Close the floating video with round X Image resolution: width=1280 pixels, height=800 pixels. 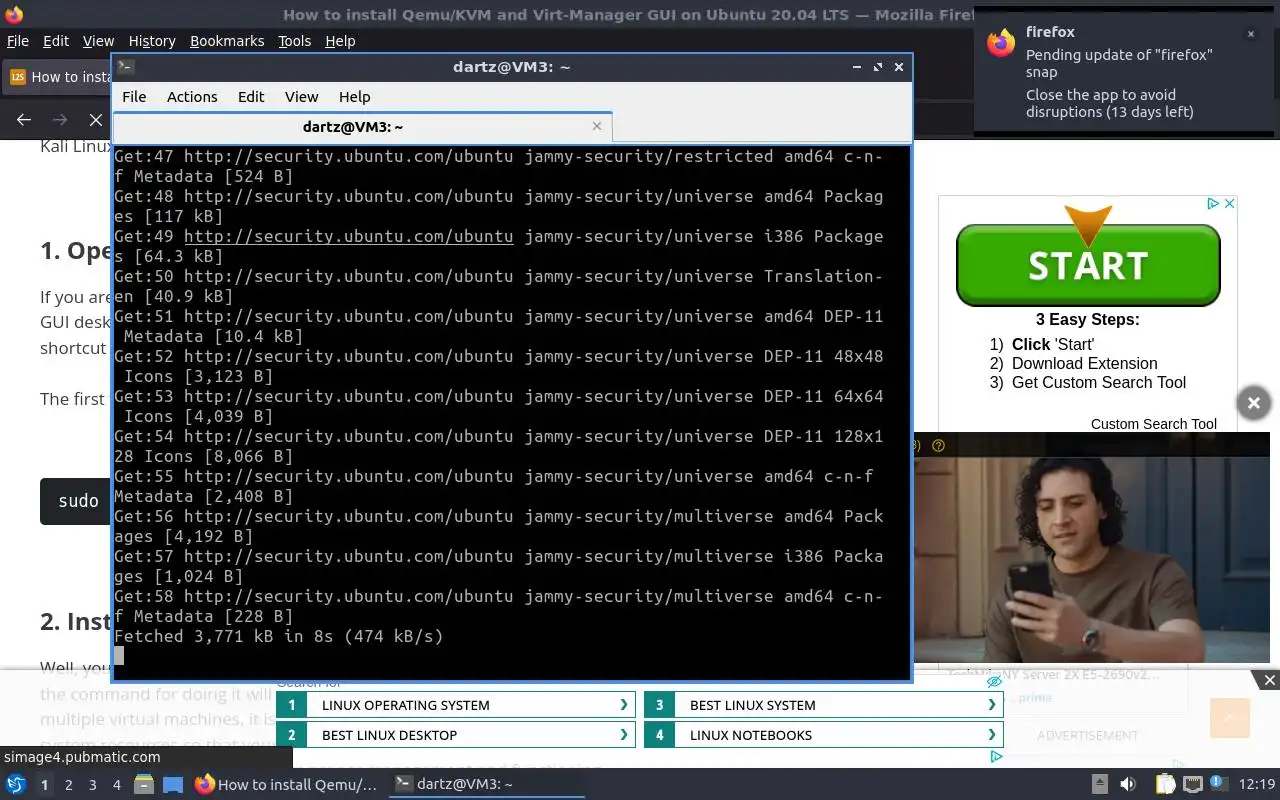click(1254, 403)
